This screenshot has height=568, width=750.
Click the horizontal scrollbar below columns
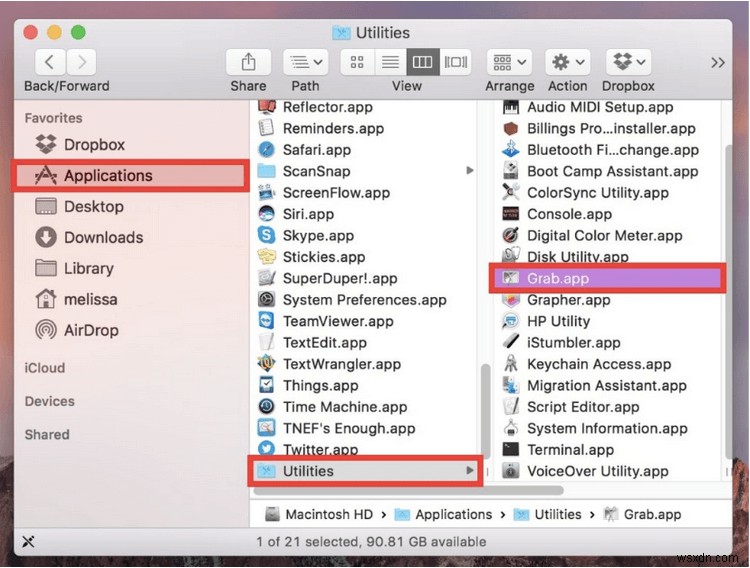coord(408,490)
